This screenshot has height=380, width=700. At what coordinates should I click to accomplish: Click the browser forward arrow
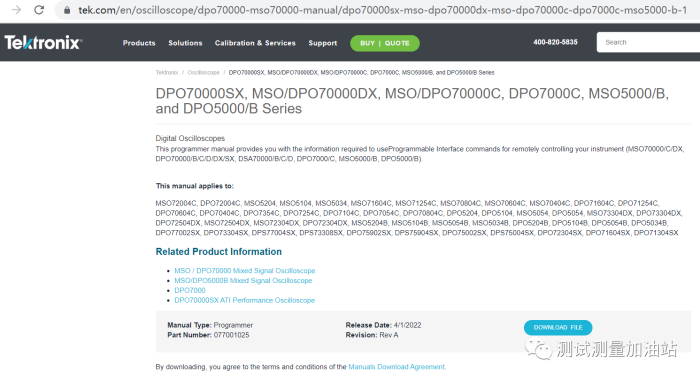17,9
